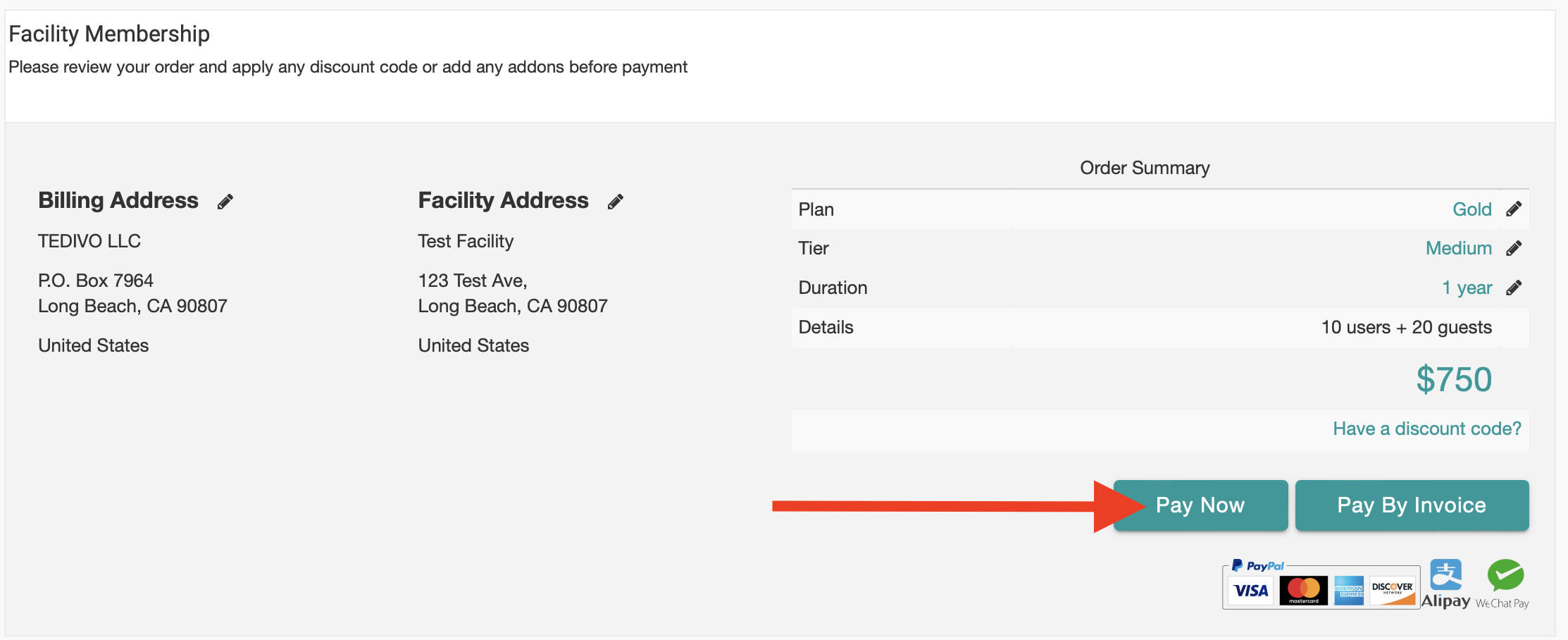This screenshot has width=1568, height=640.
Task: Edit the Billing Address with pencil icon
Action: click(225, 202)
